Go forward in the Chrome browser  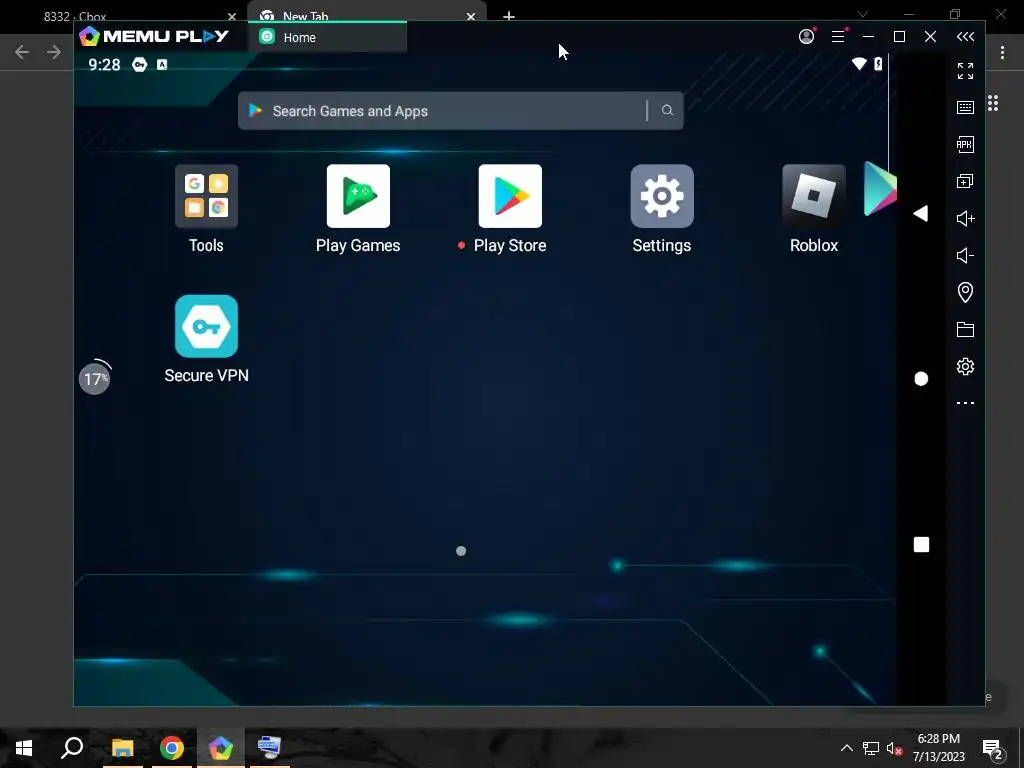[54, 52]
